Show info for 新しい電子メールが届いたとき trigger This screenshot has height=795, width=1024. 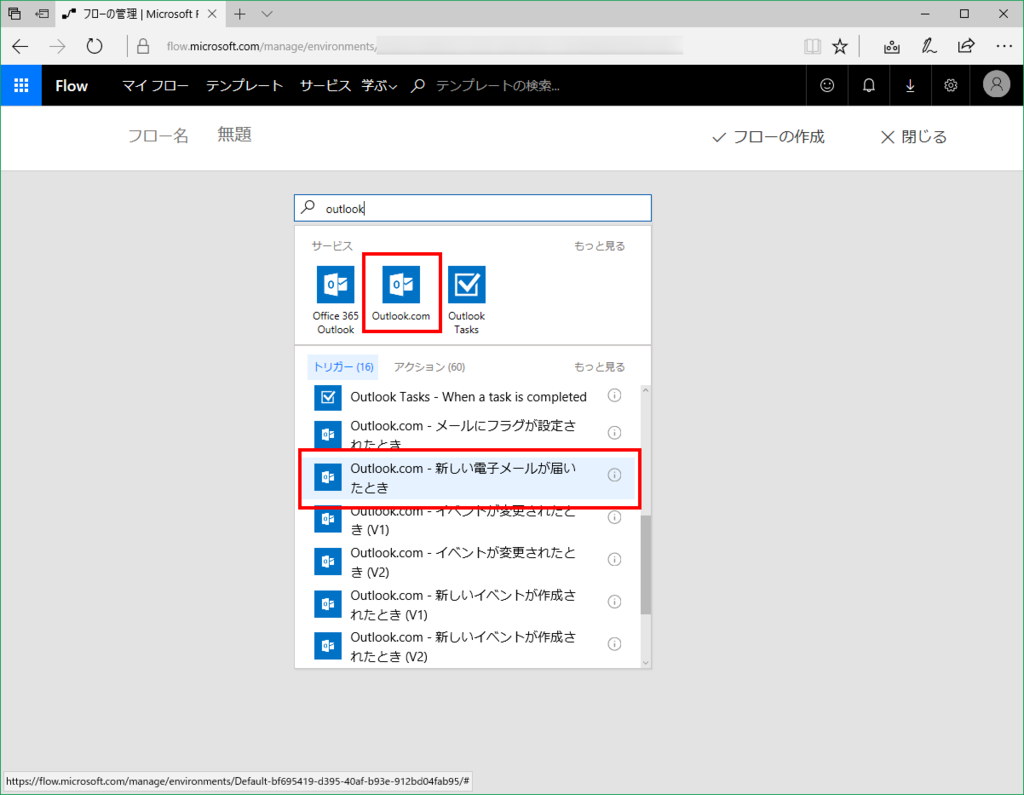tap(615, 475)
